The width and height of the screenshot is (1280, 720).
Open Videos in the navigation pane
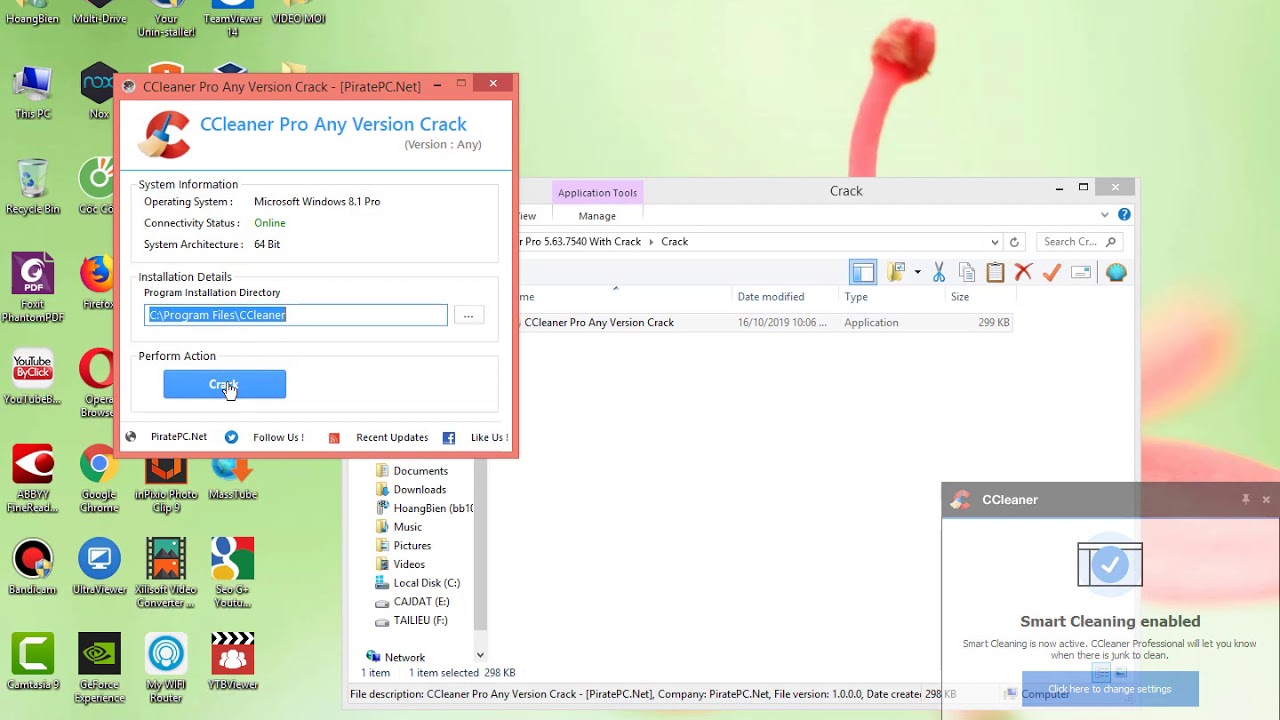coord(409,565)
